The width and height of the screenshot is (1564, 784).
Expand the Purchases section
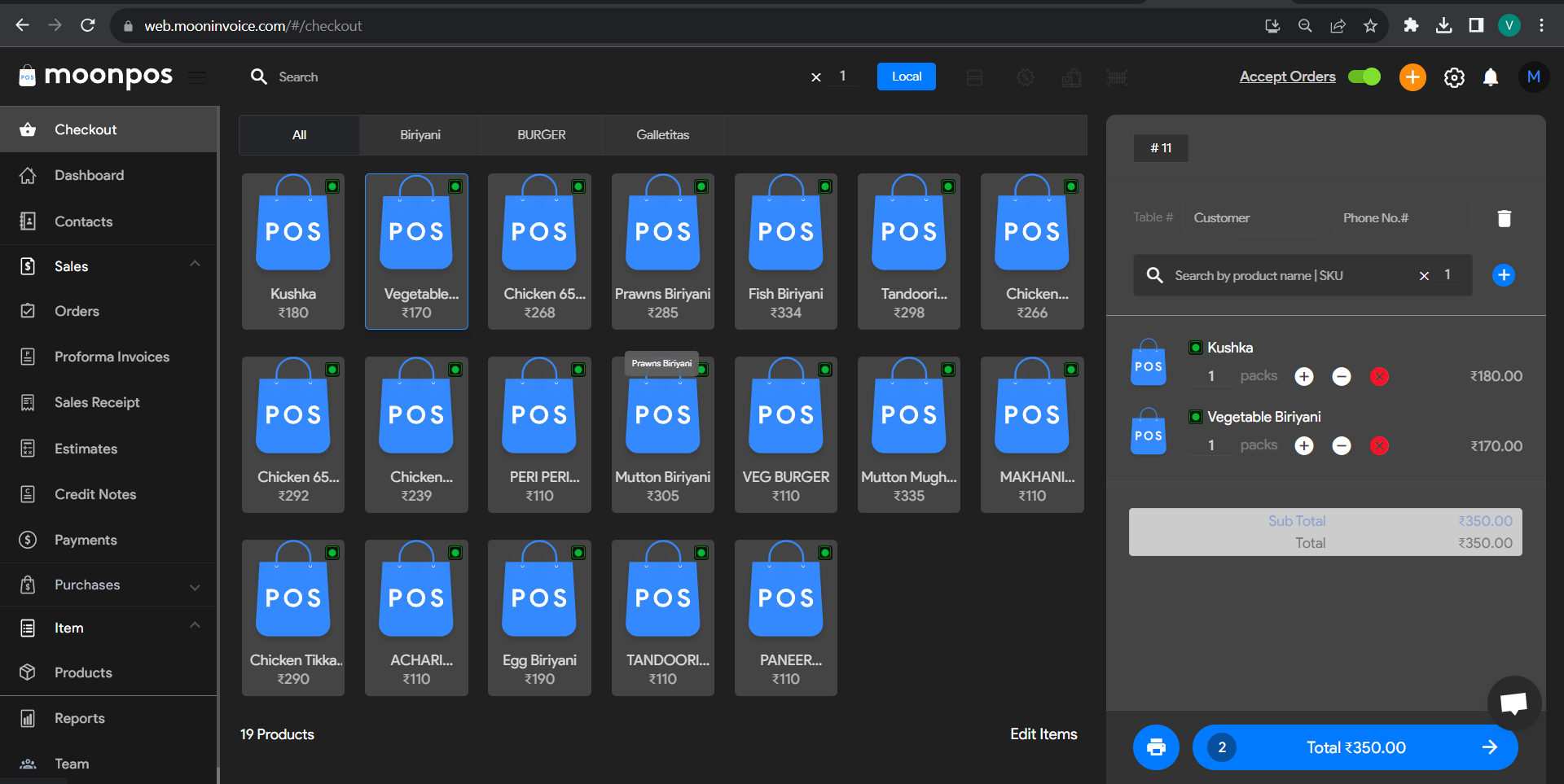pyautogui.click(x=194, y=585)
